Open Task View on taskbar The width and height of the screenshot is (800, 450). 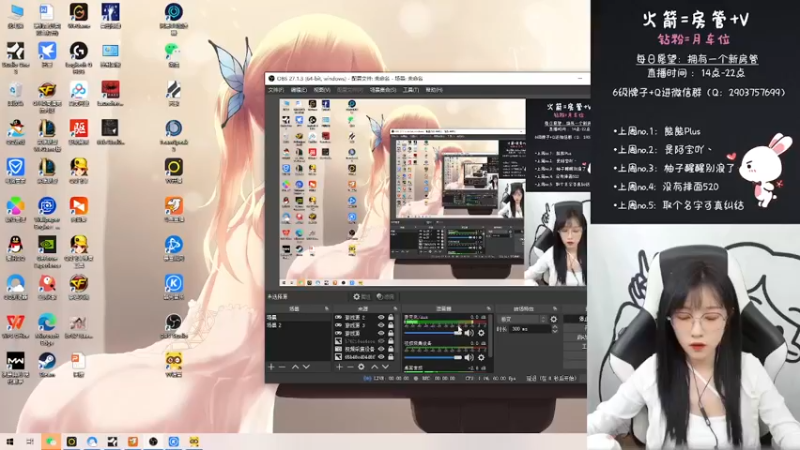(30, 442)
